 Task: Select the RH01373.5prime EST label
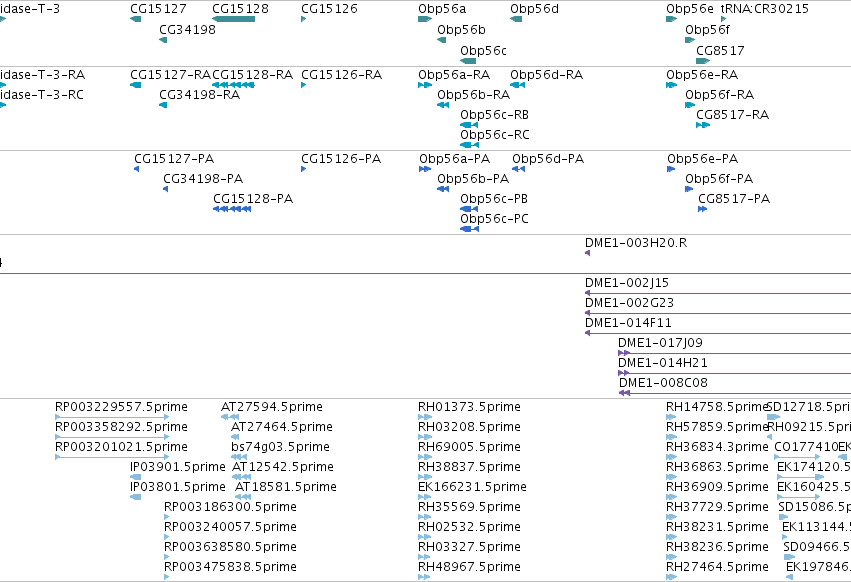[x=469, y=407]
